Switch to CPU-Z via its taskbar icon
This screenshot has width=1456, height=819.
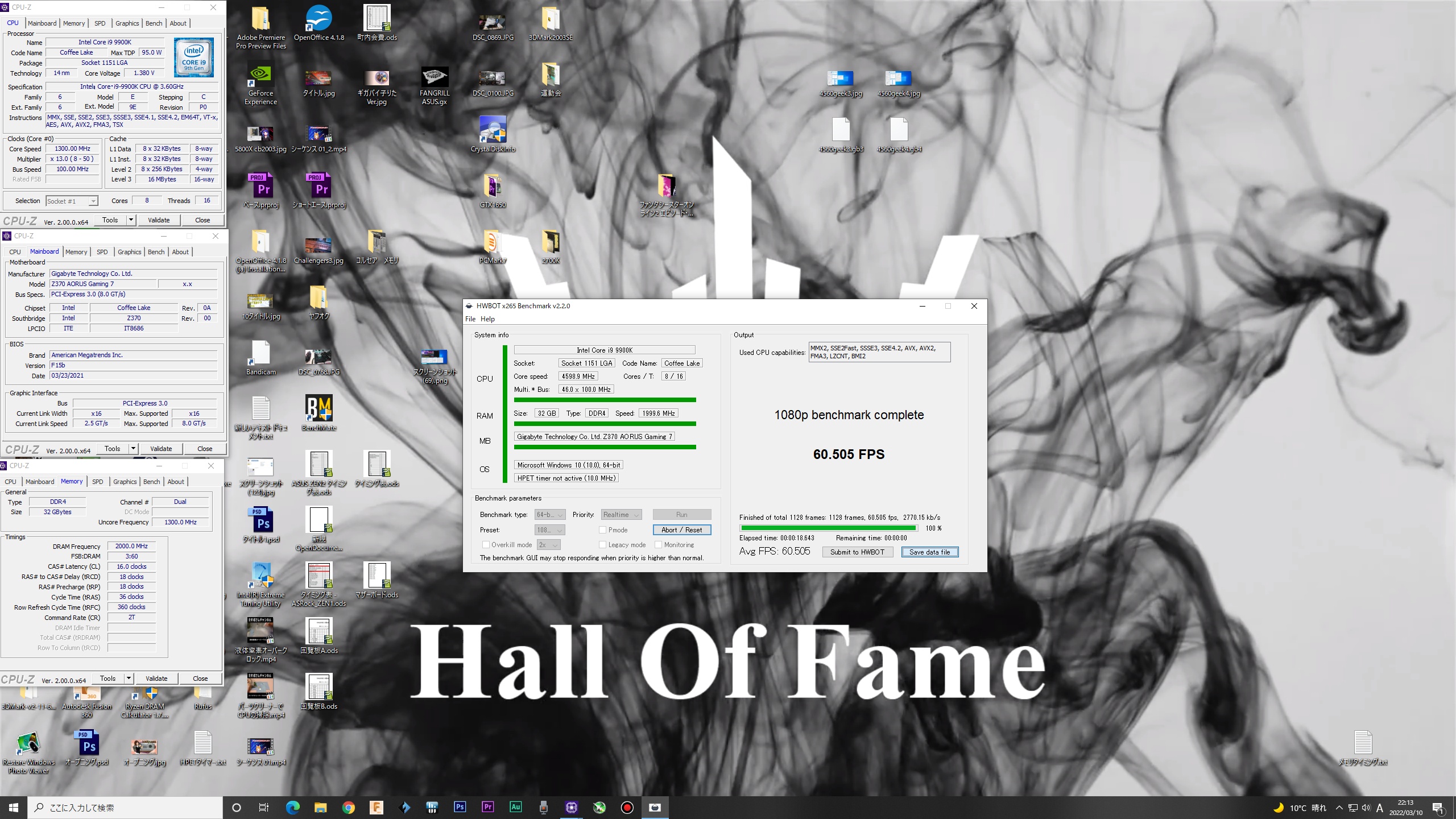click(x=571, y=807)
